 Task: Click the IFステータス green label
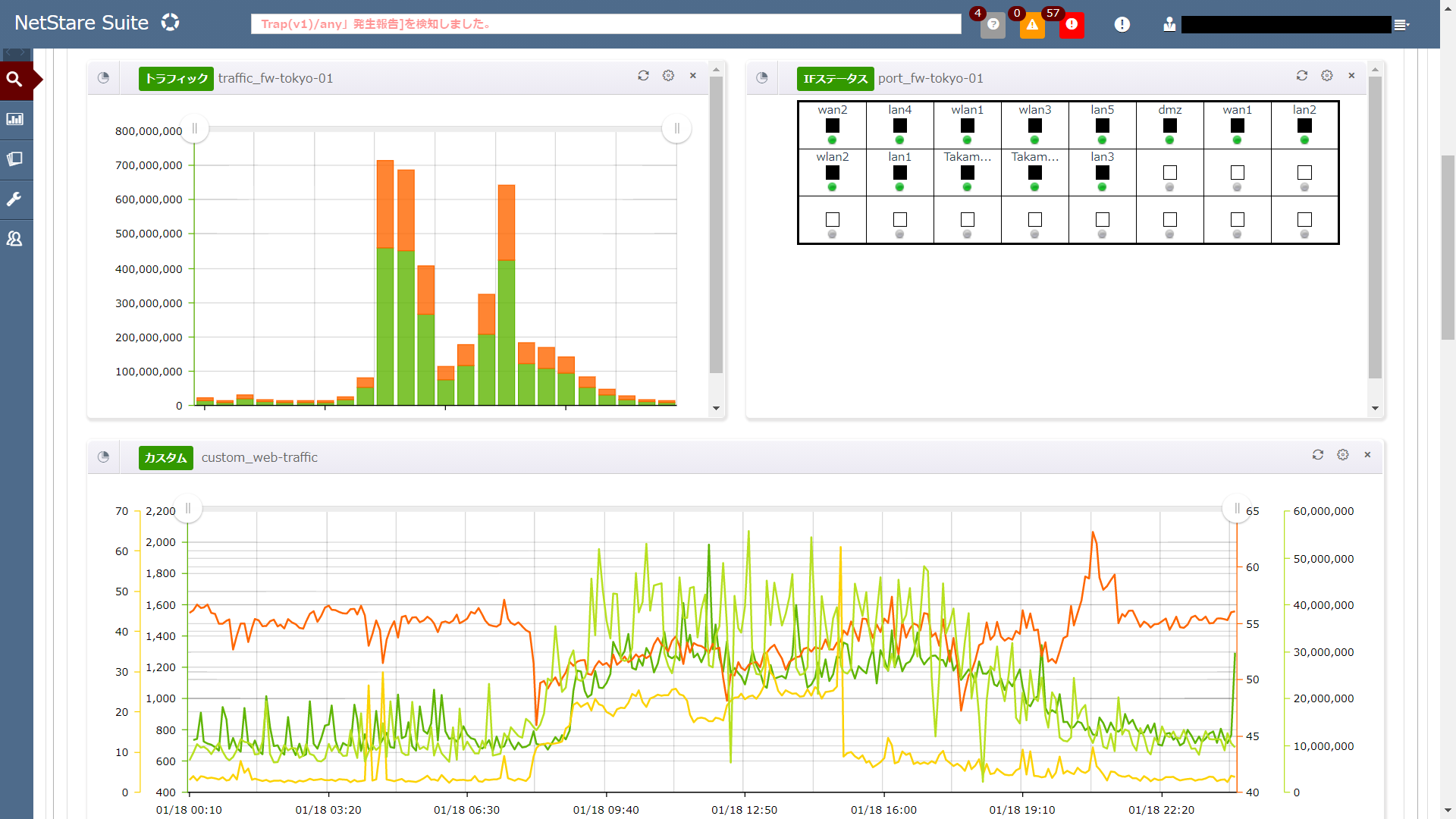(835, 78)
